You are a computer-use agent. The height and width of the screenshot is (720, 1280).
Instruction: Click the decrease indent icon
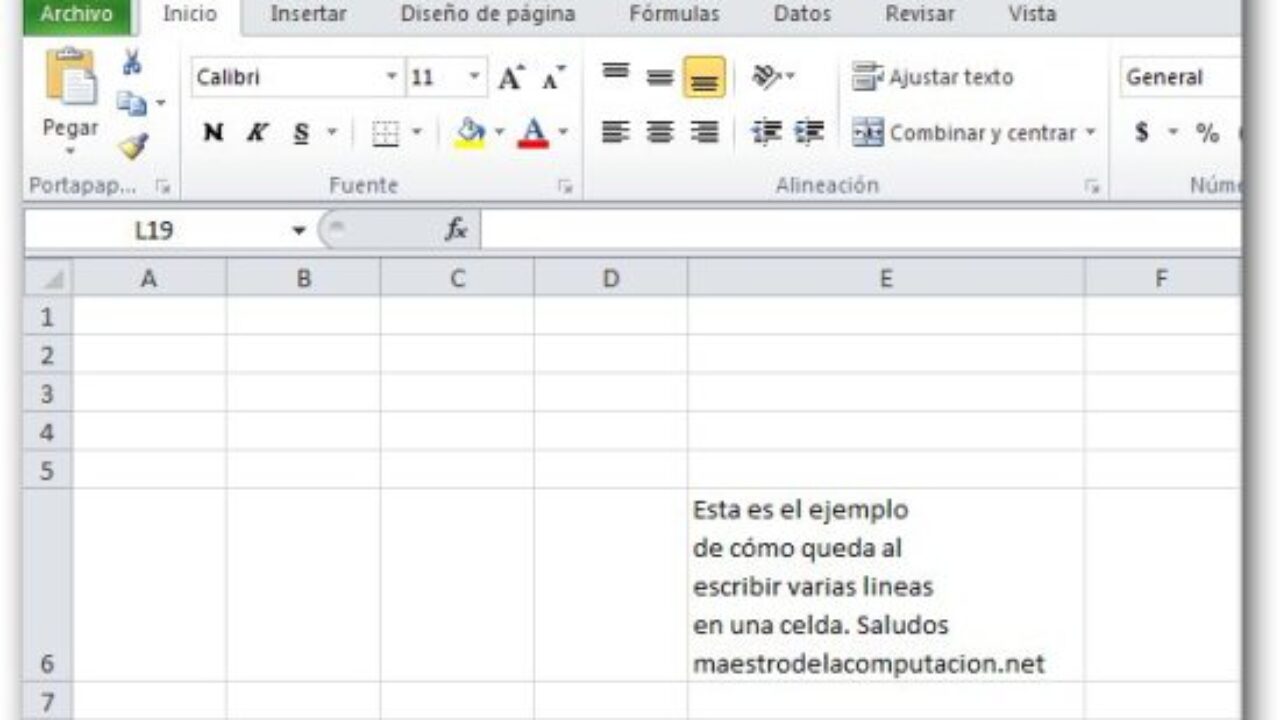[766, 132]
